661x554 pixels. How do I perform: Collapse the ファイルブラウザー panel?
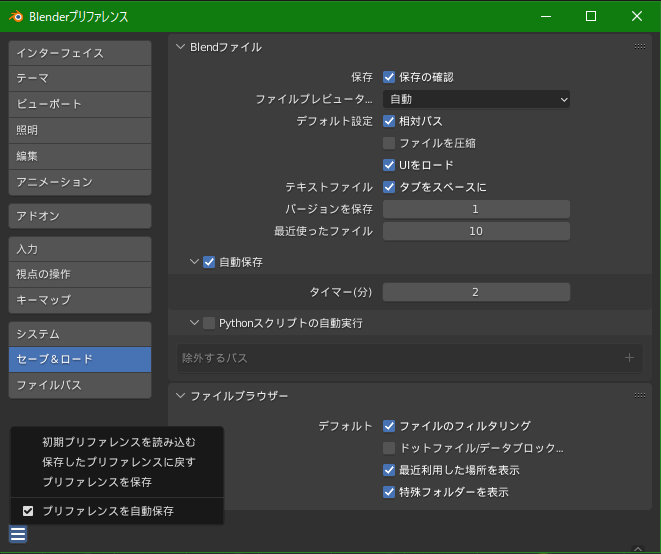point(180,395)
